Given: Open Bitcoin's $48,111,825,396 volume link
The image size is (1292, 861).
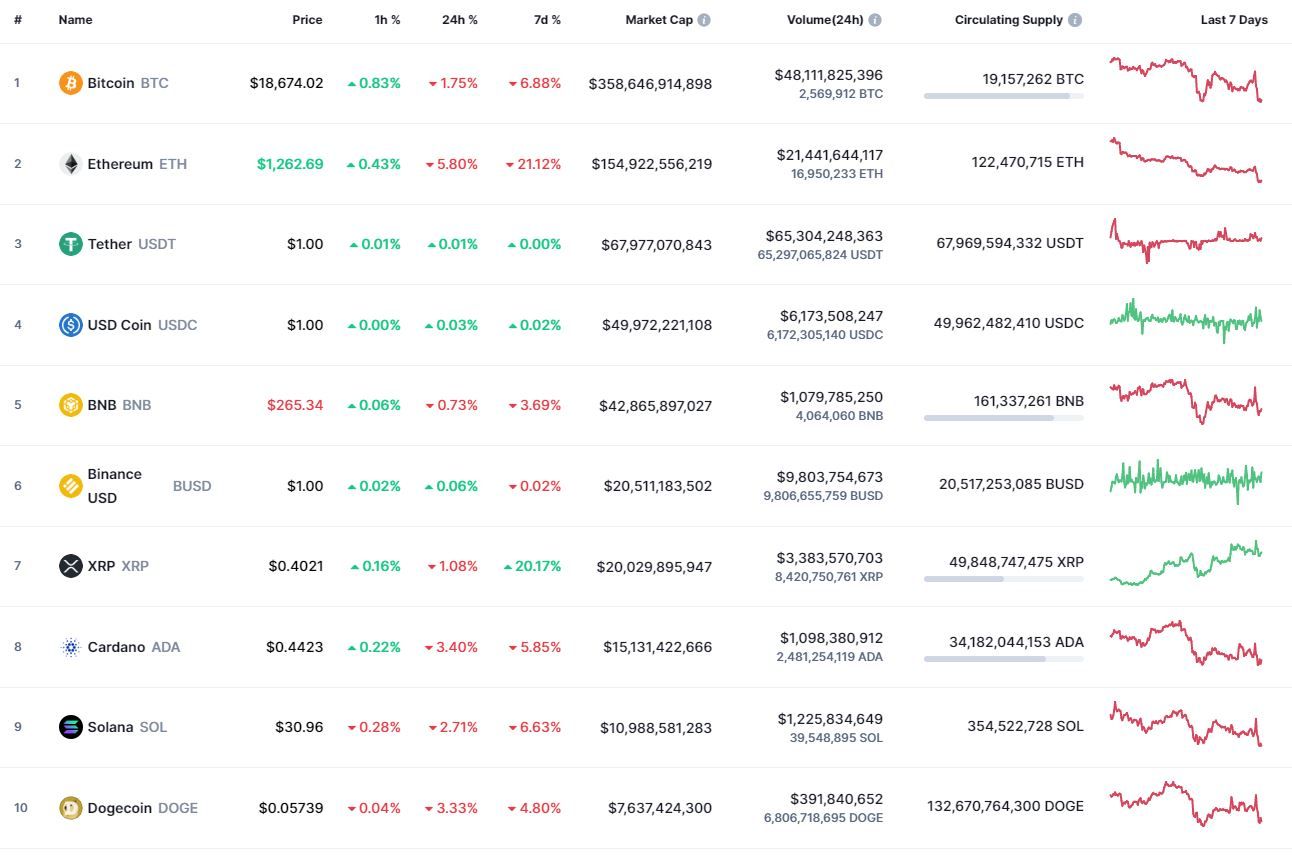Looking at the screenshot, I should tap(828, 75).
